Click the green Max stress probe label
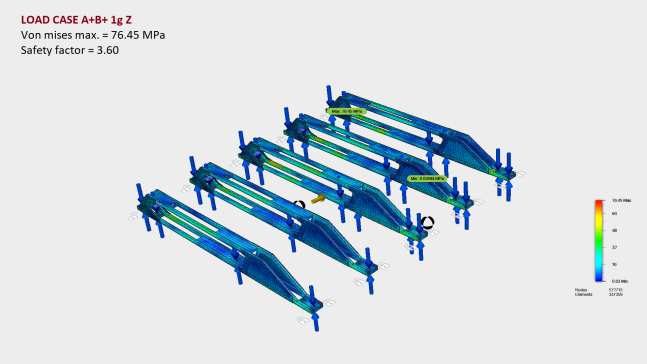The width and height of the screenshot is (647, 364). pos(347,111)
